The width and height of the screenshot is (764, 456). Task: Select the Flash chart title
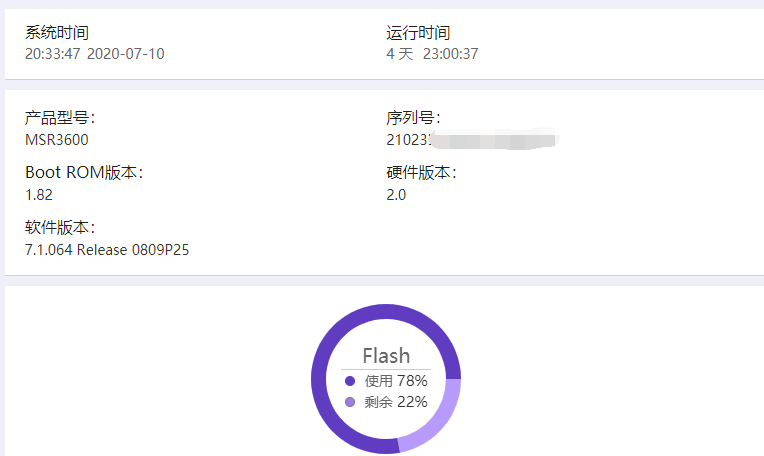pos(386,355)
